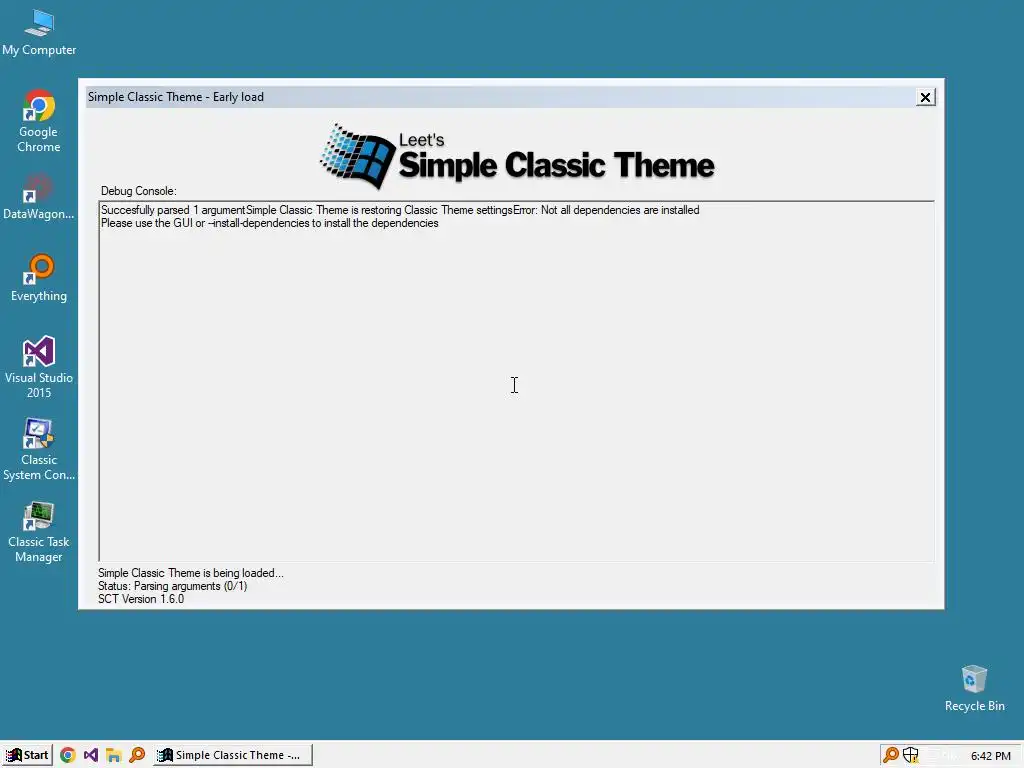Image resolution: width=1024 pixels, height=768 pixels.
Task: Open the My Computer desktop icon
Action: 39,33
